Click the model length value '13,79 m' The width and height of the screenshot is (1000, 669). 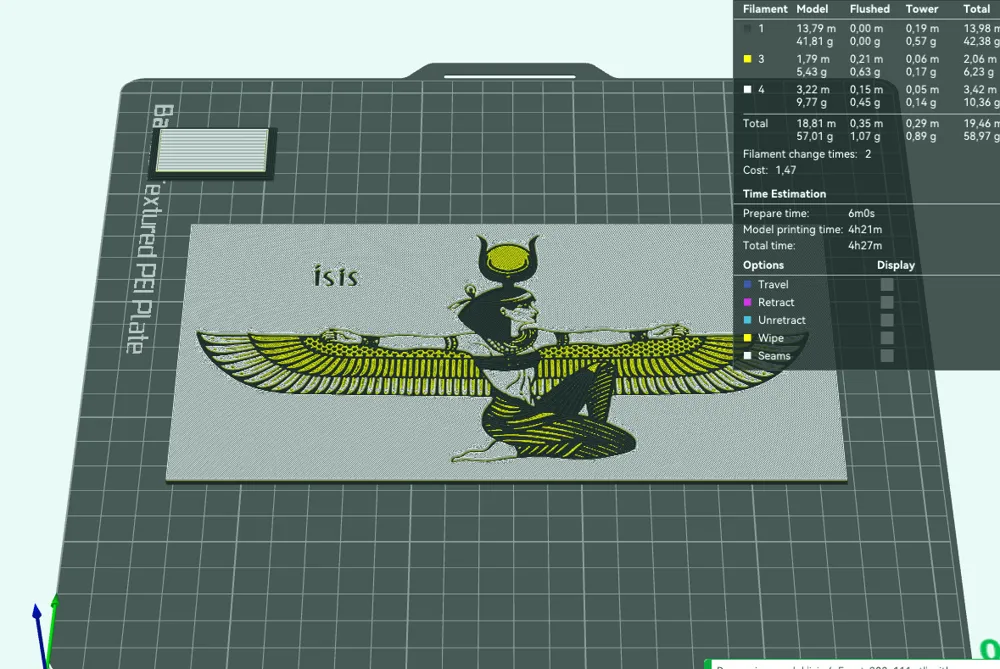(x=816, y=29)
